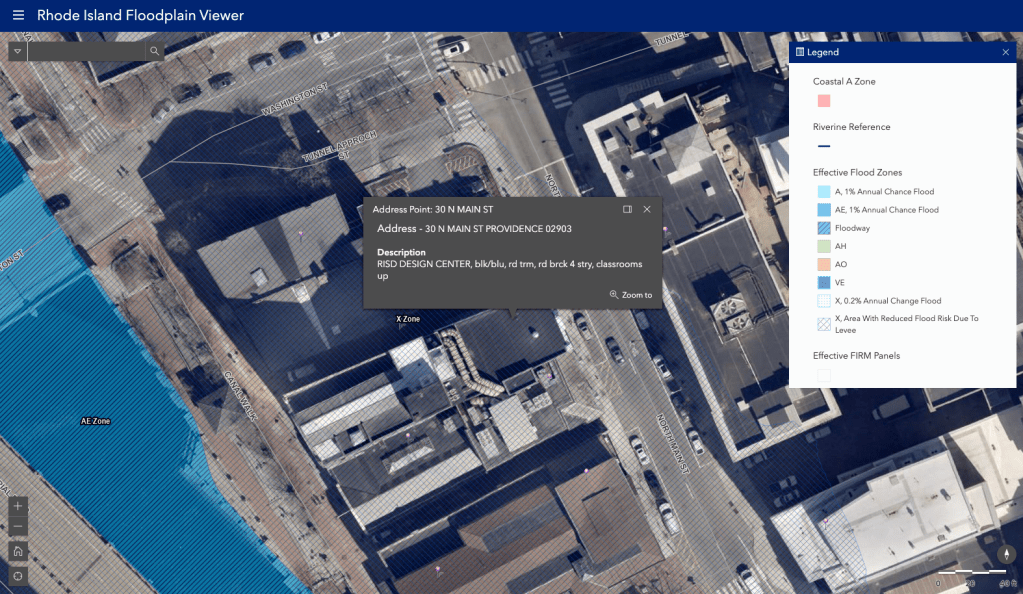Viewport: 1023px width, 594px height.
Task: Click the Rhode Island Floodplain Viewer title
Action: (140, 16)
